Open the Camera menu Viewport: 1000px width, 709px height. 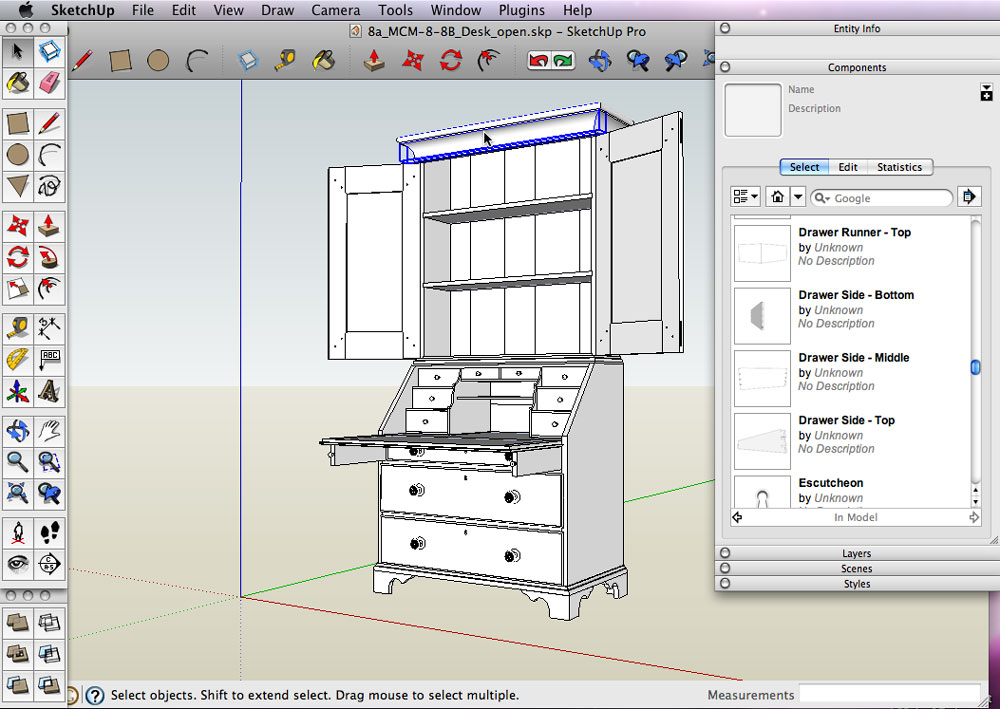(335, 10)
